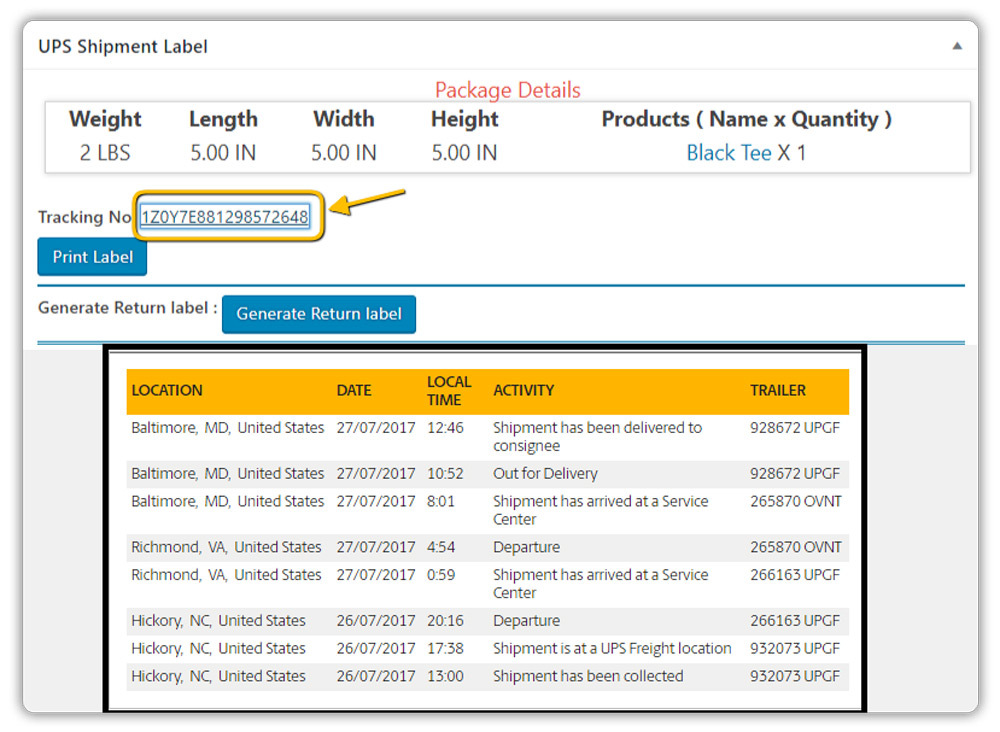Select the Length value under its header
This screenshot has width=1000, height=732.
click(223, 153)
